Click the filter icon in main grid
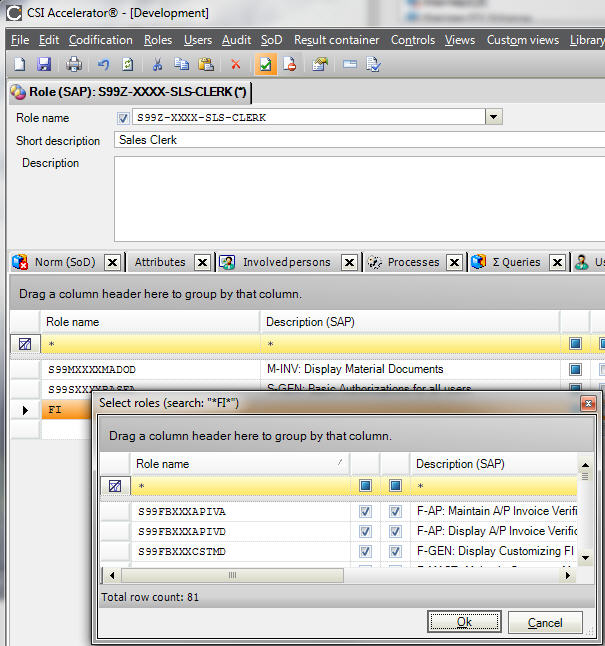 (25, 344)
